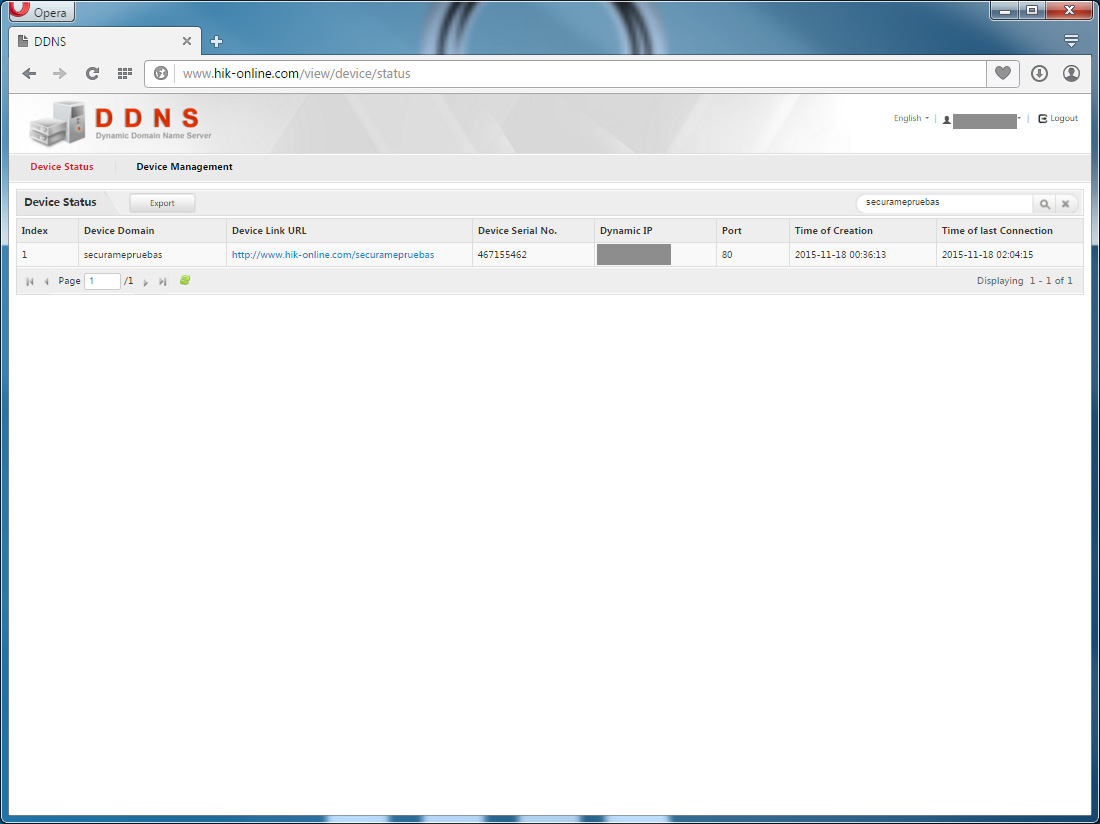Open a new tab with the plus button
1100x824 pixels.
click(x=216, y=41)
